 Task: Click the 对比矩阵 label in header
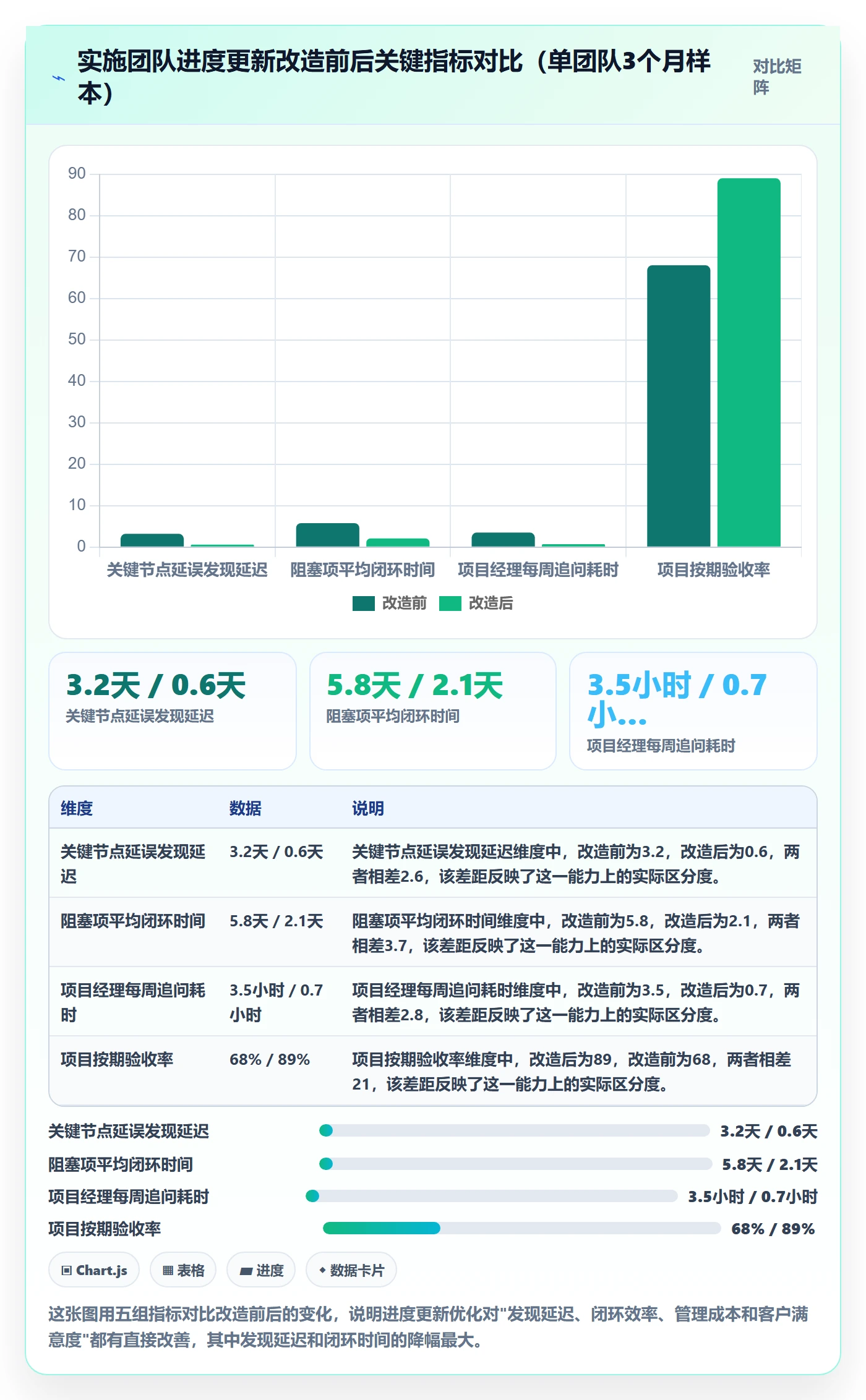tap(777, 77)
